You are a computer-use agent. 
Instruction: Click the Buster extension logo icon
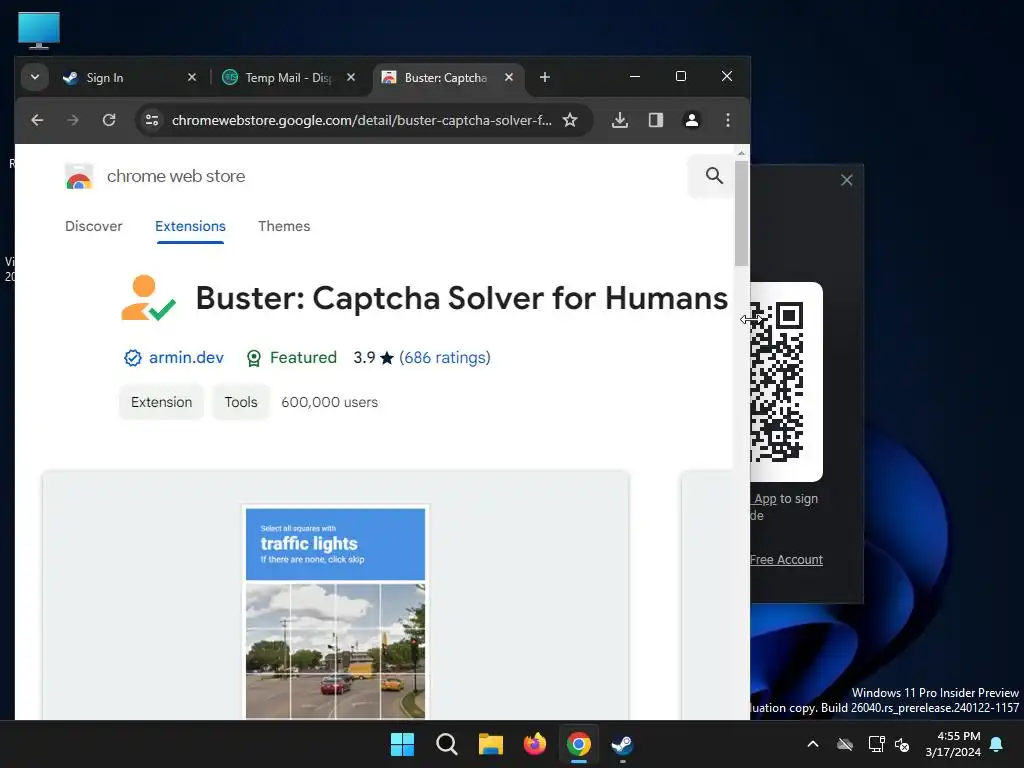click(x=148, y=298)
